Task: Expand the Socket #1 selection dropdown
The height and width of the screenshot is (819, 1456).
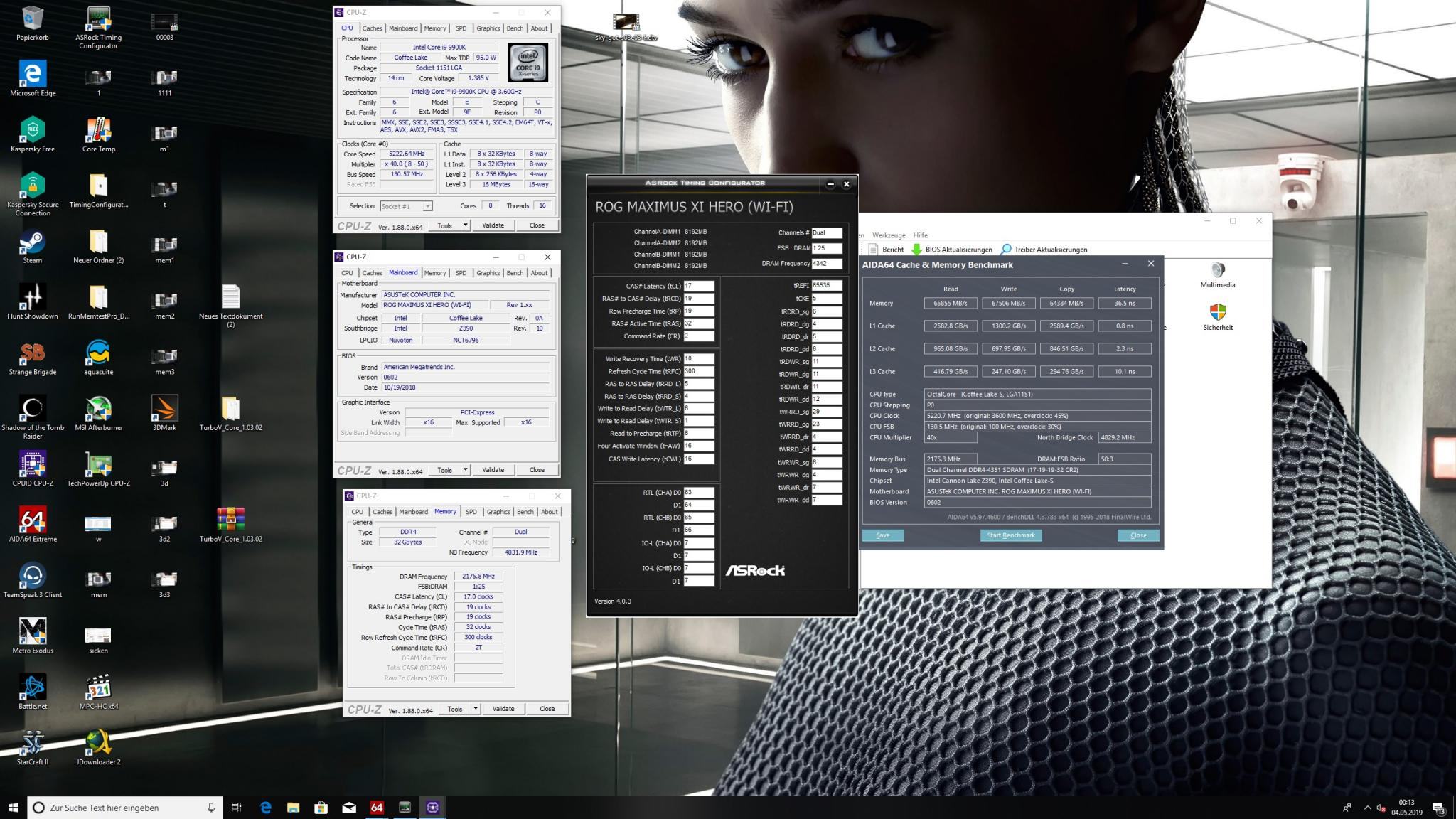Action: tap(427, 206)
